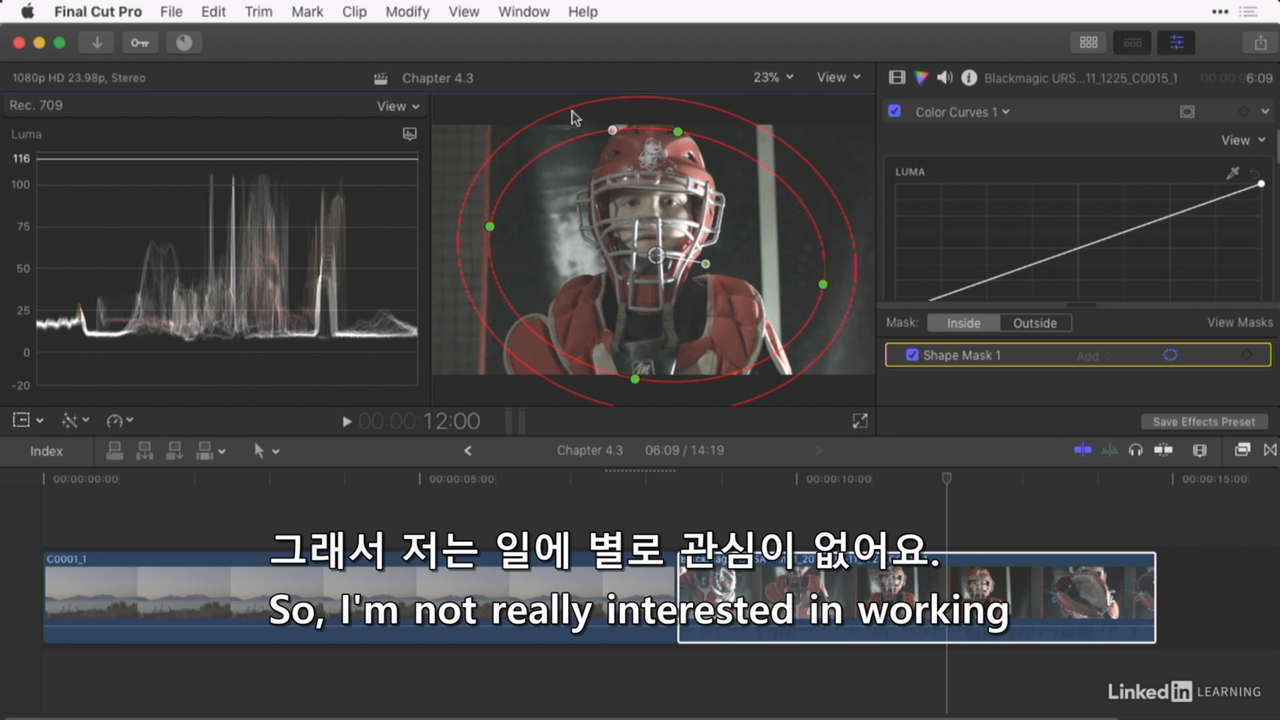
Task: Open the enhancements magic wand dropdown
Action: [75, 421]
